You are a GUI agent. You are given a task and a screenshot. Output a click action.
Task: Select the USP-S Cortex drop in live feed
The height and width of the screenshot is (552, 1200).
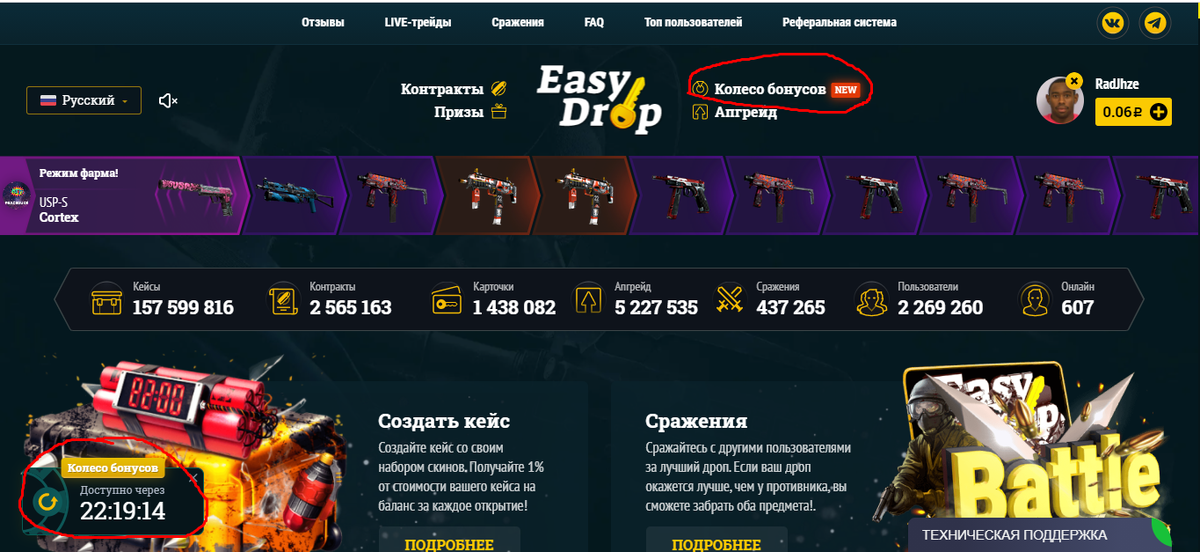(120, 196)
